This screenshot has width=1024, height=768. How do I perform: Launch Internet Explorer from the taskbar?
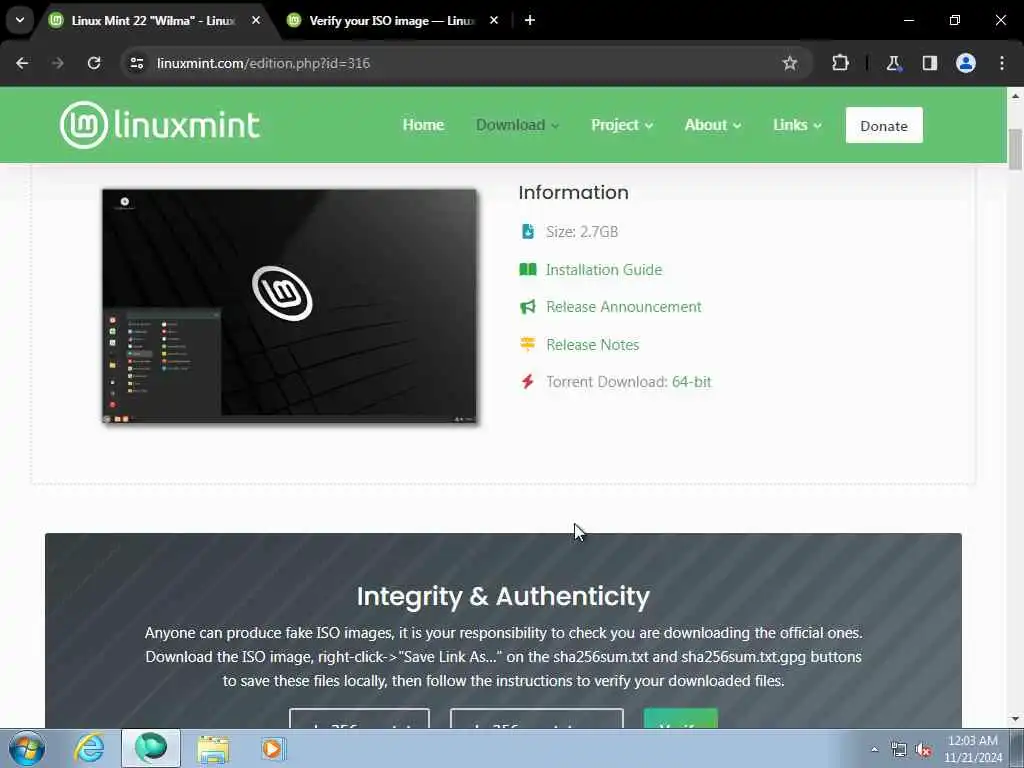click(x=89, y=748)
